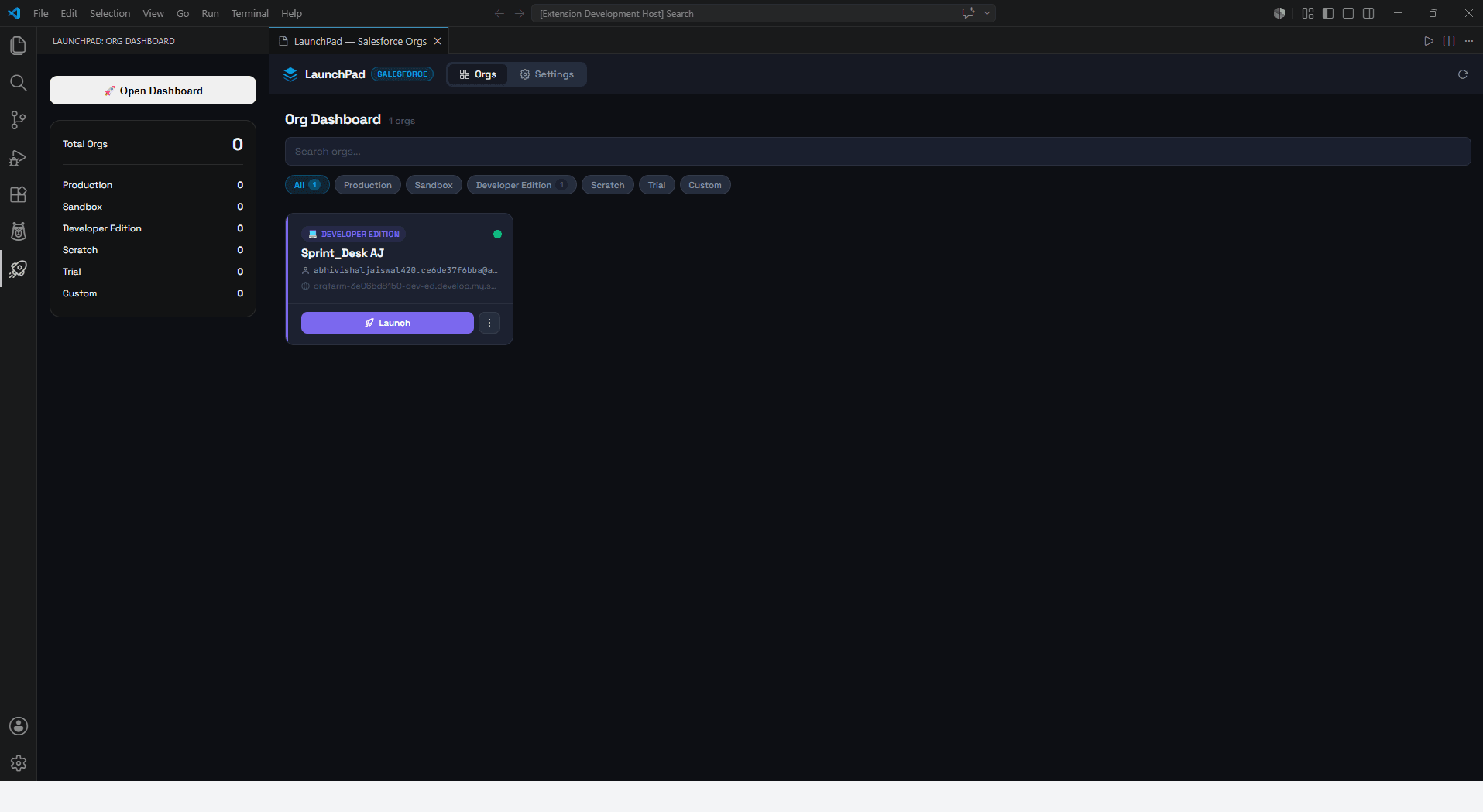Click the Scratch row in sidebar stats

click(x=153, y=250)
